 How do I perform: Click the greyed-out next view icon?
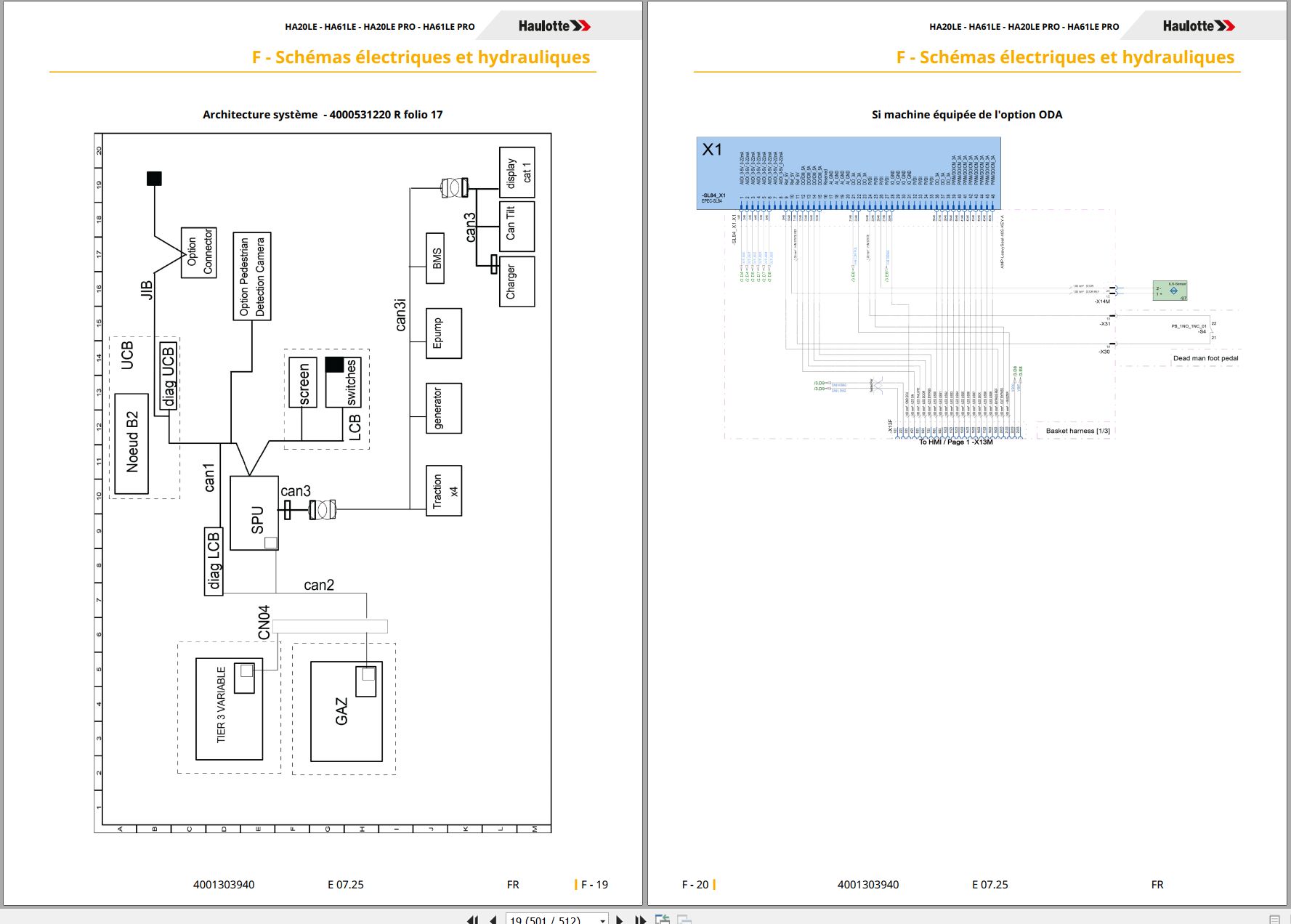[x=684, y=920]
